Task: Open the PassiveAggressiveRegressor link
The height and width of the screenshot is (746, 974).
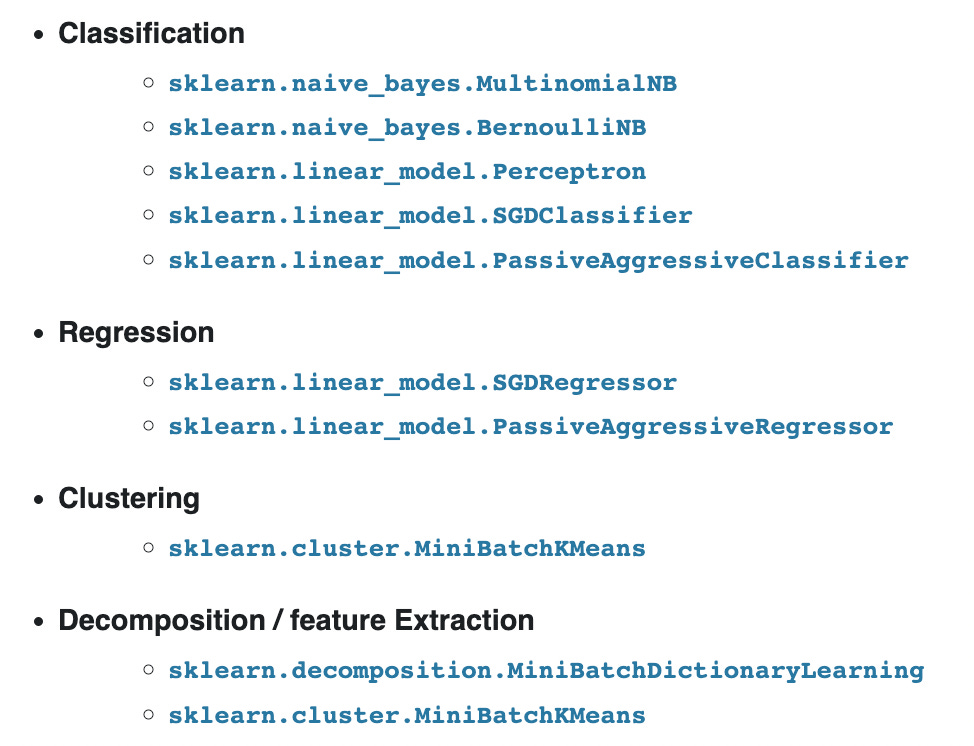Action: click(x=530, y=428)
